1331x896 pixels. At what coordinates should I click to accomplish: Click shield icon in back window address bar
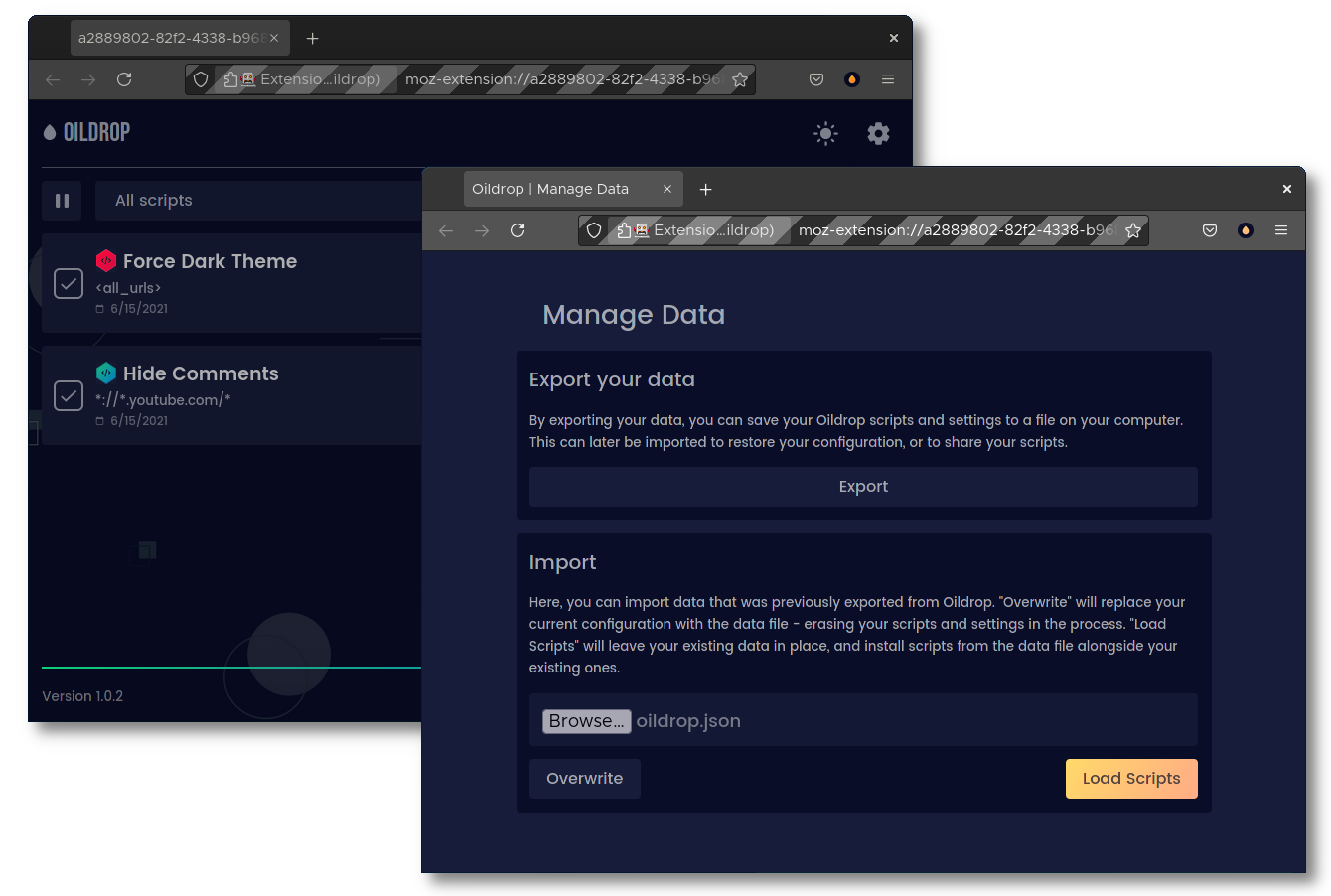click(201, 79)
